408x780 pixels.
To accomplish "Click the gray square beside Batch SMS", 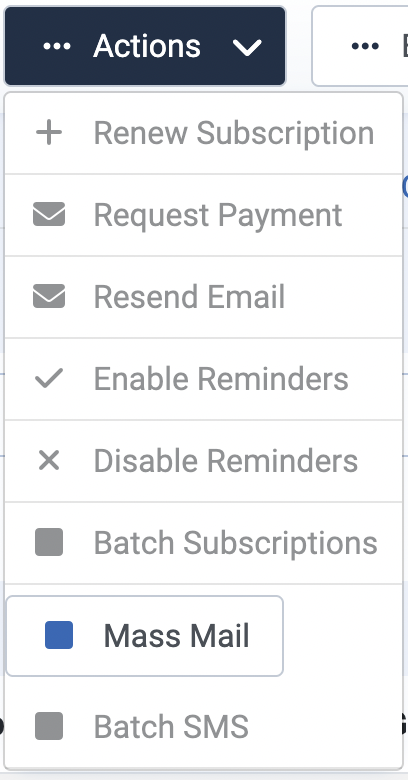I will 49,726.
